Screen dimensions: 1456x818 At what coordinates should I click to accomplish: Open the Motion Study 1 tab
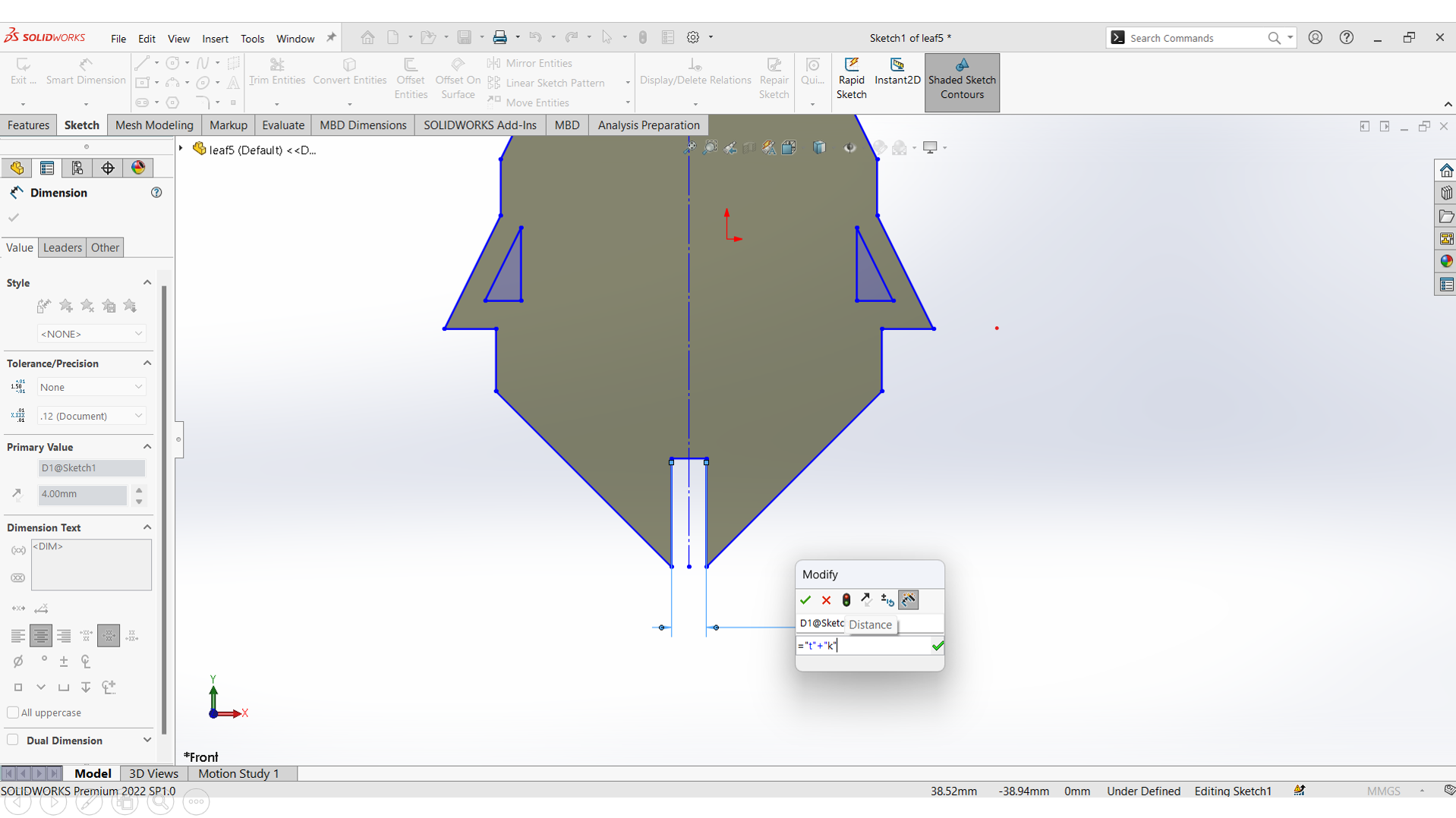238,773
